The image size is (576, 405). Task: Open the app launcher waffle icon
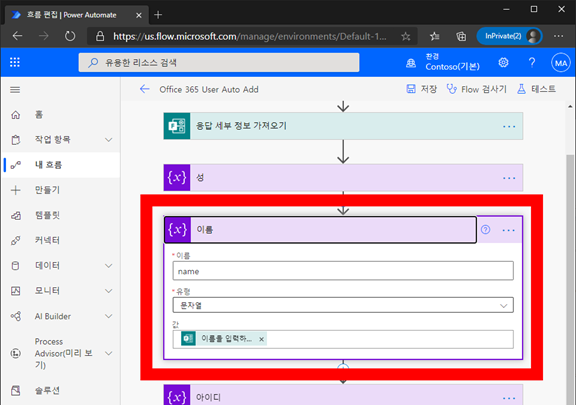click(x=15, y=62)
